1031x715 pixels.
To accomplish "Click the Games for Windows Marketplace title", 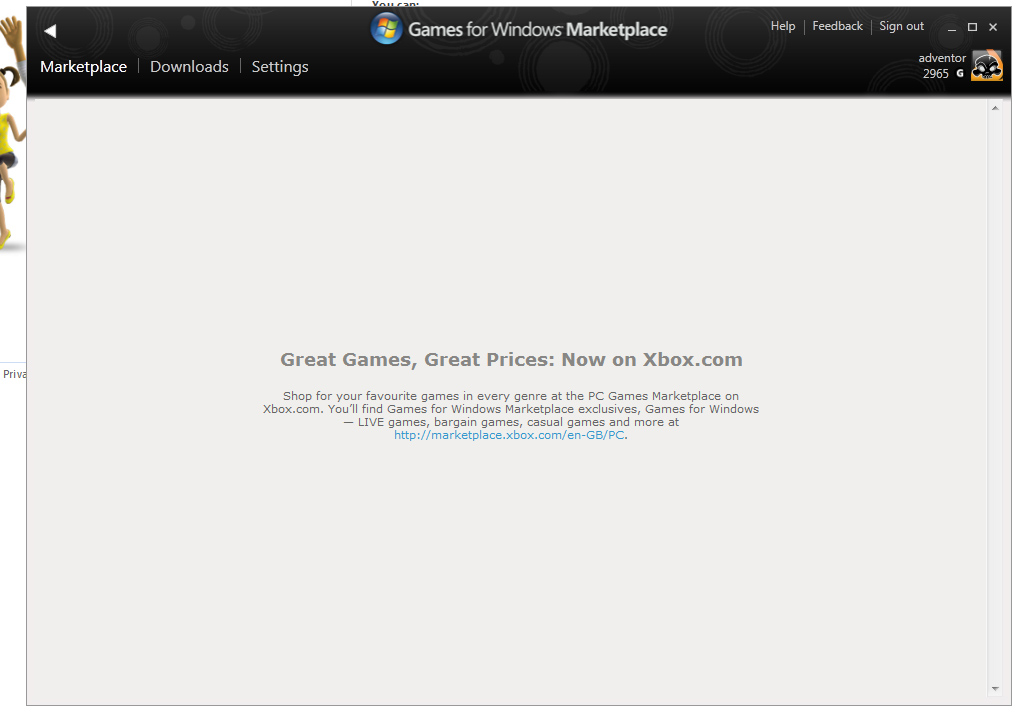I will (537, 30).
